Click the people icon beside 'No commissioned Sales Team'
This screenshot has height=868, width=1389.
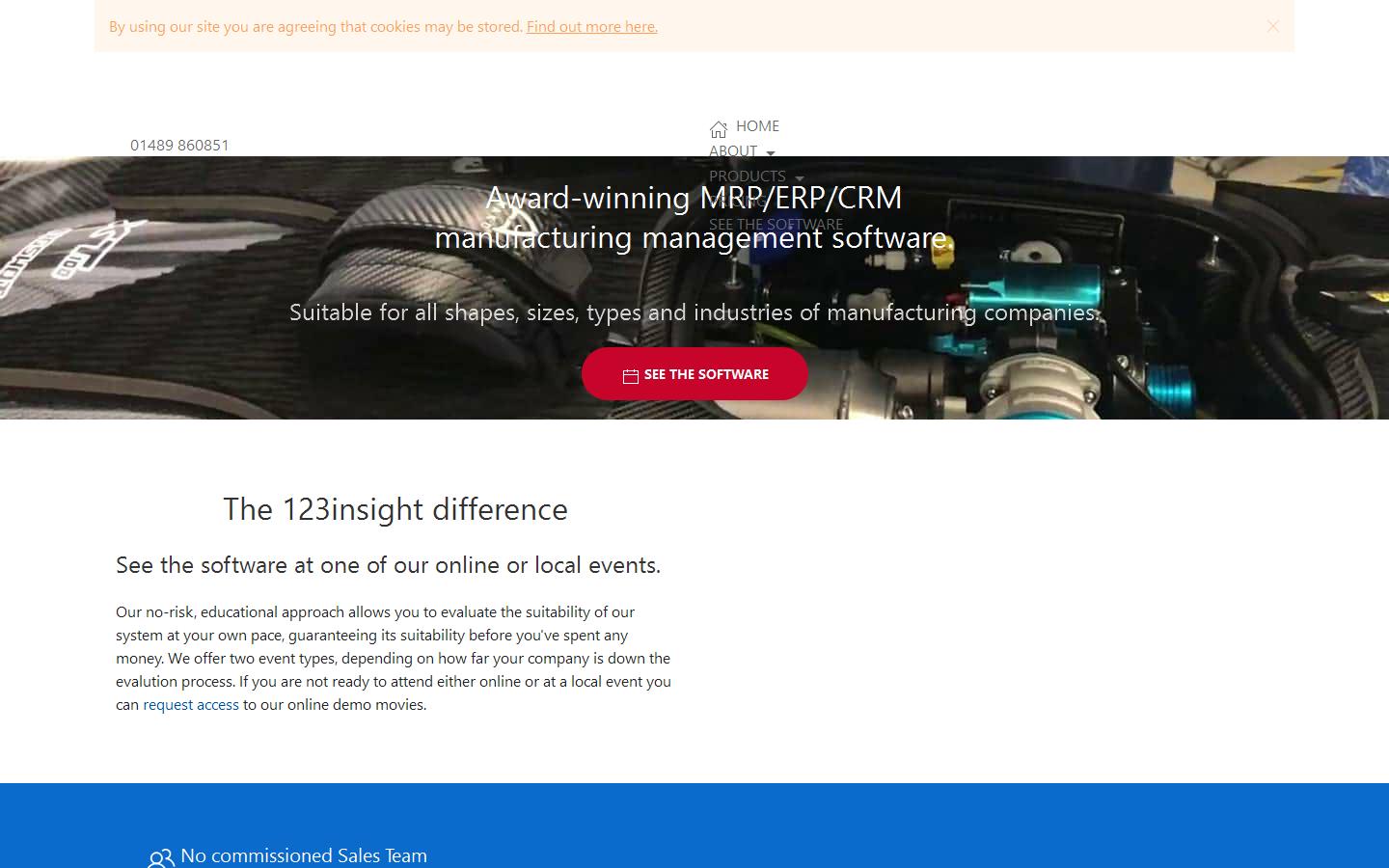click(160, 856)
